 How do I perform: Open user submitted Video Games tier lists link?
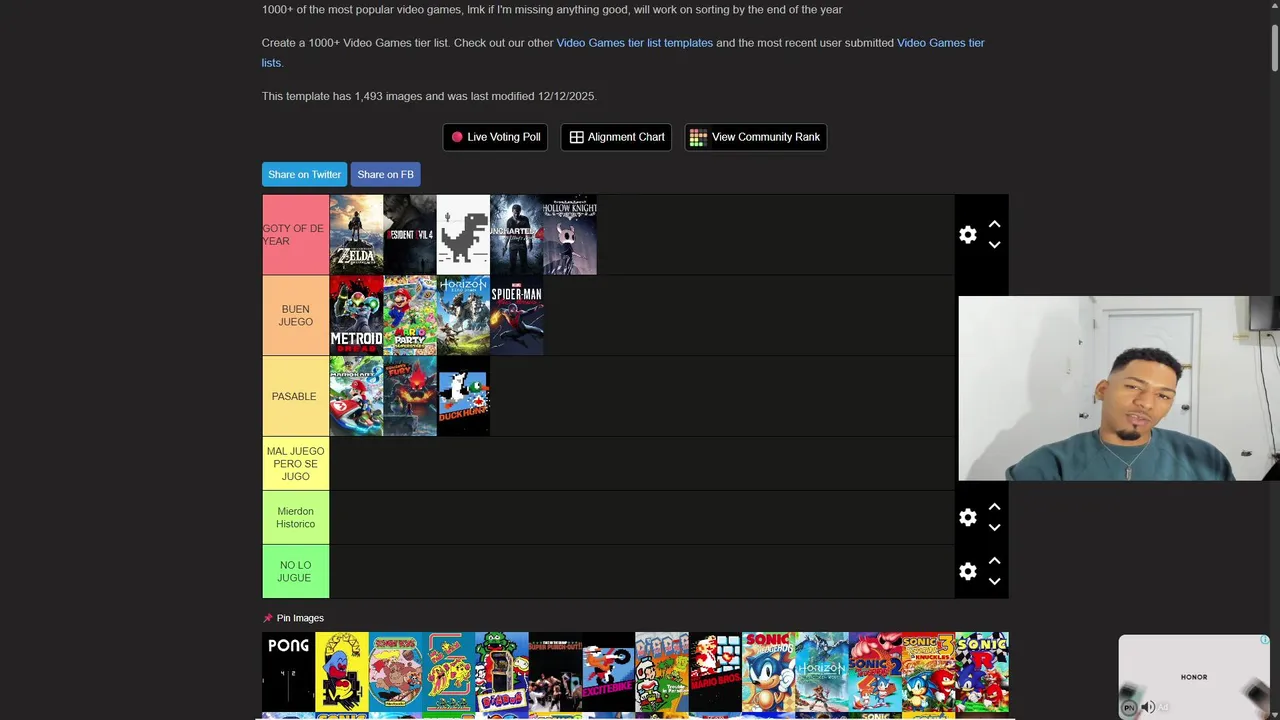(x=940, y=43)
